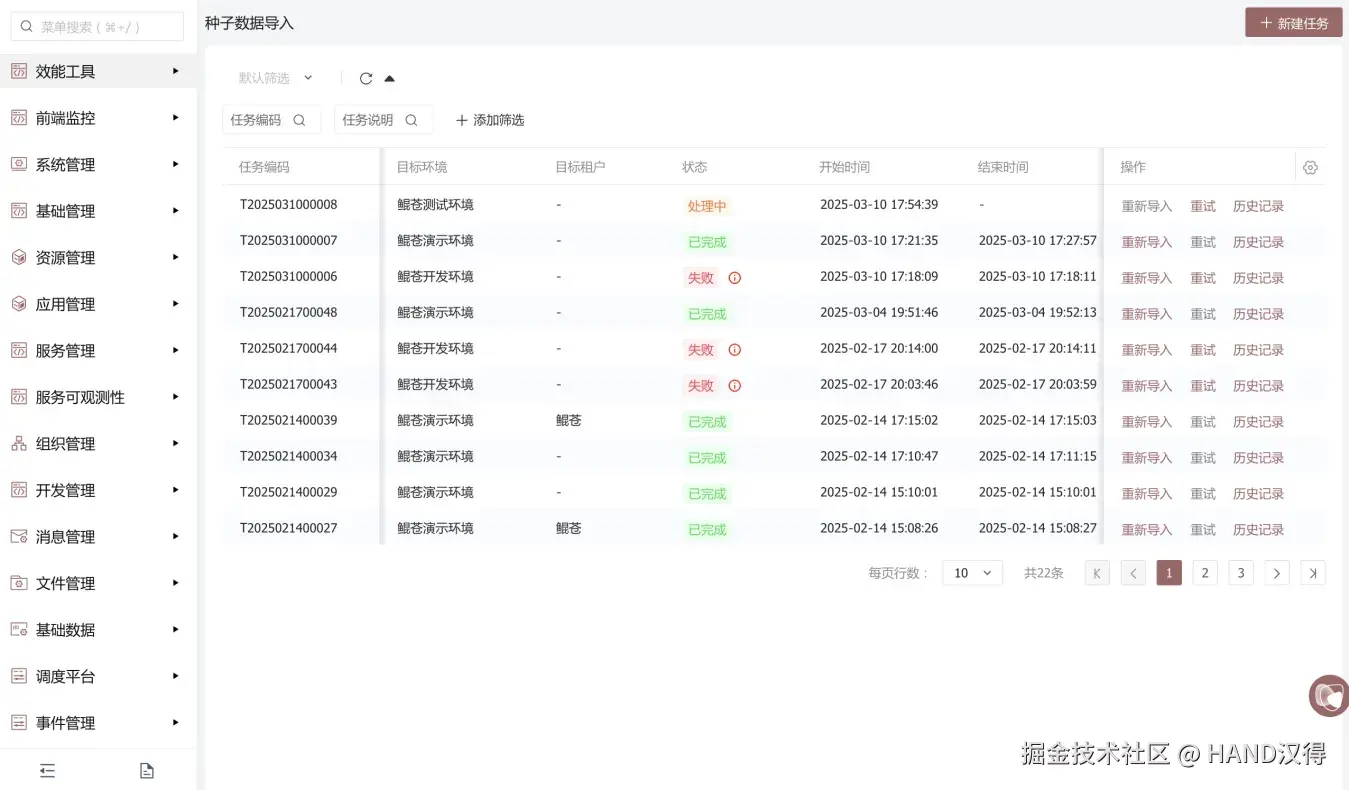Go to the next page arrow

pos(1277,573)
